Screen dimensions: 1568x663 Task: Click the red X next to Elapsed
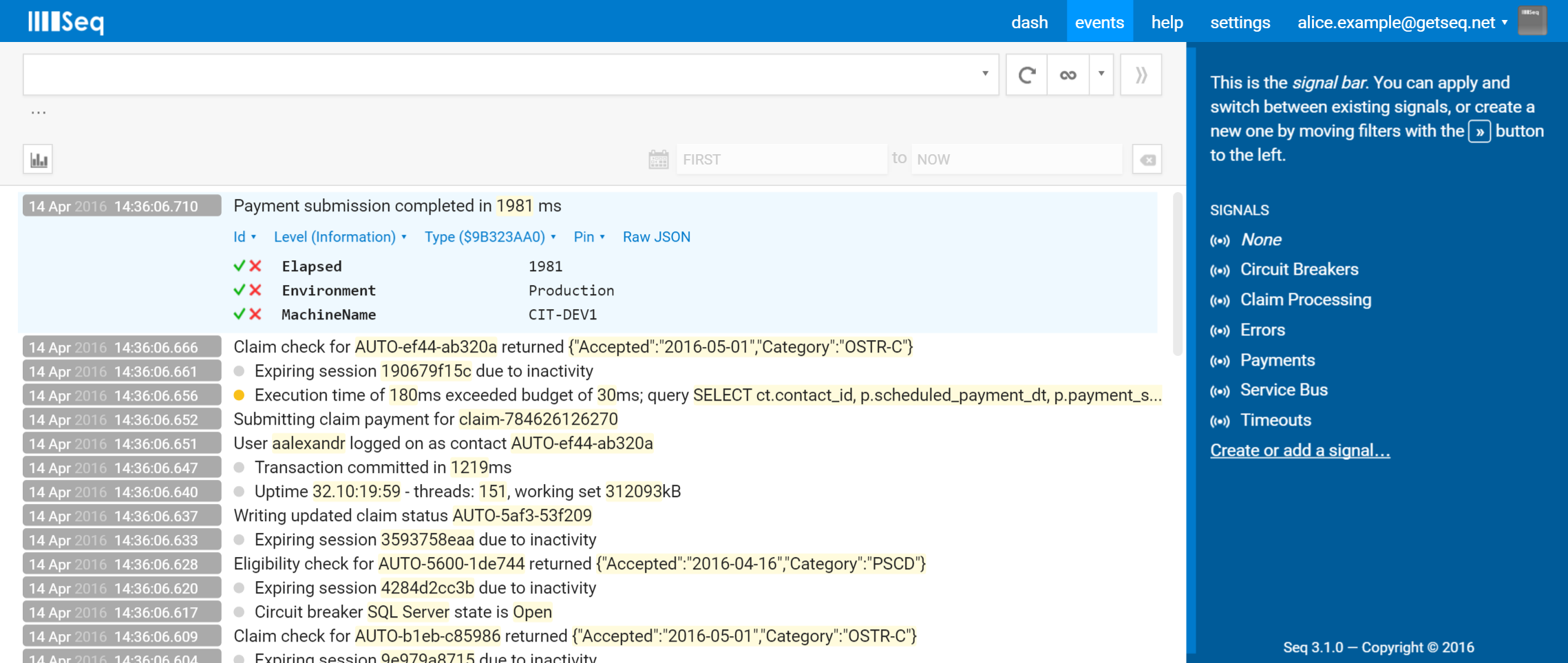[x=255, y=266]
